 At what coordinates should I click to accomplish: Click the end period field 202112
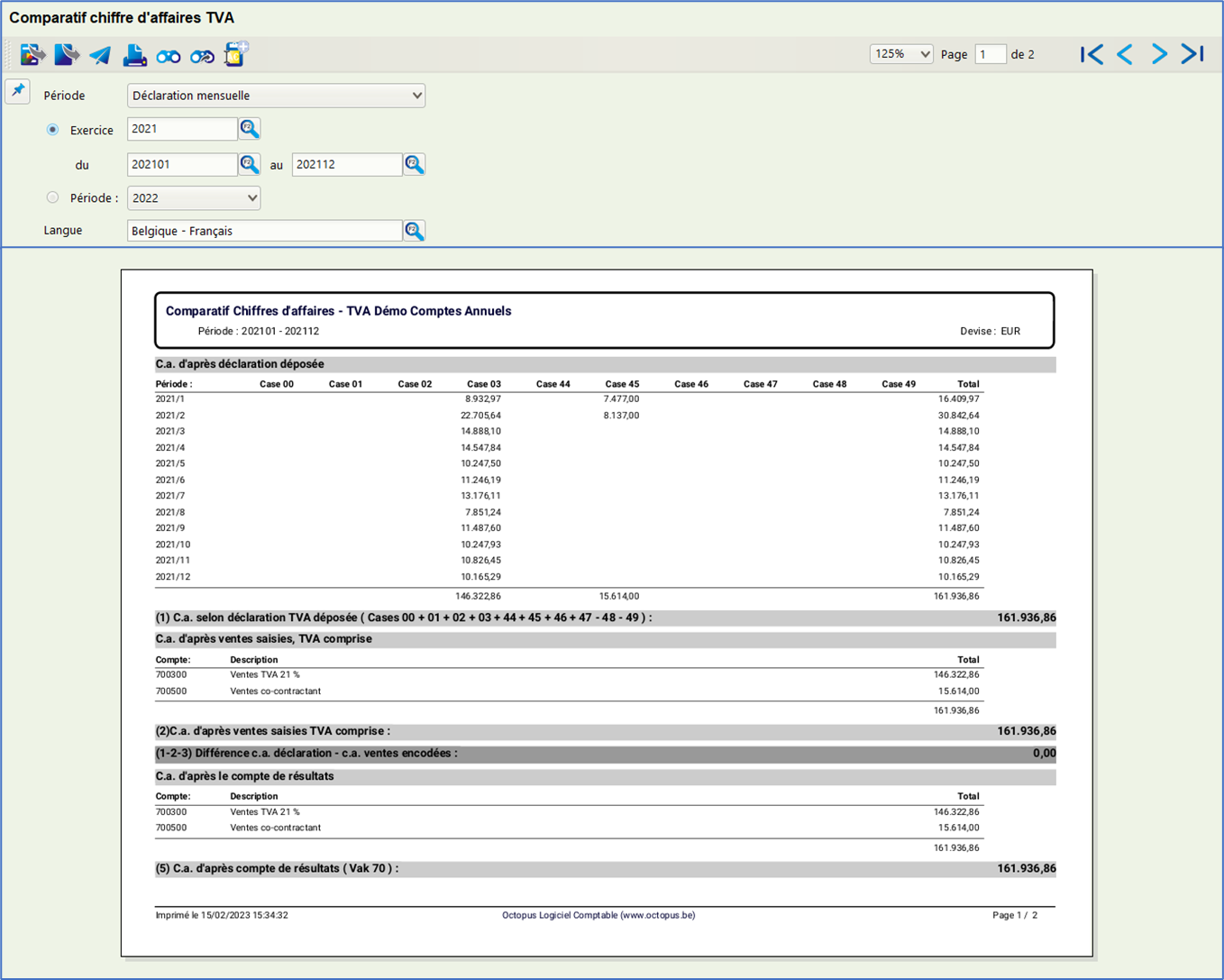coord(347,164)
